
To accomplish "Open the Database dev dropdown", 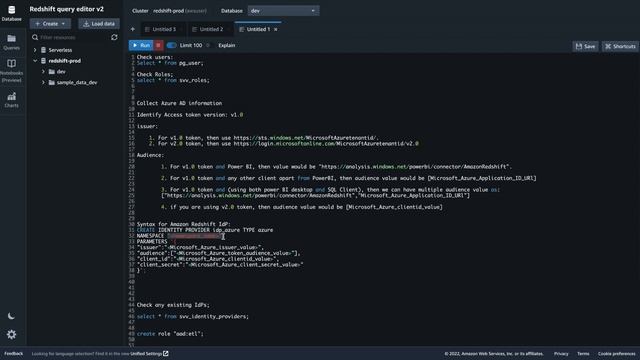I will point(283,11).
